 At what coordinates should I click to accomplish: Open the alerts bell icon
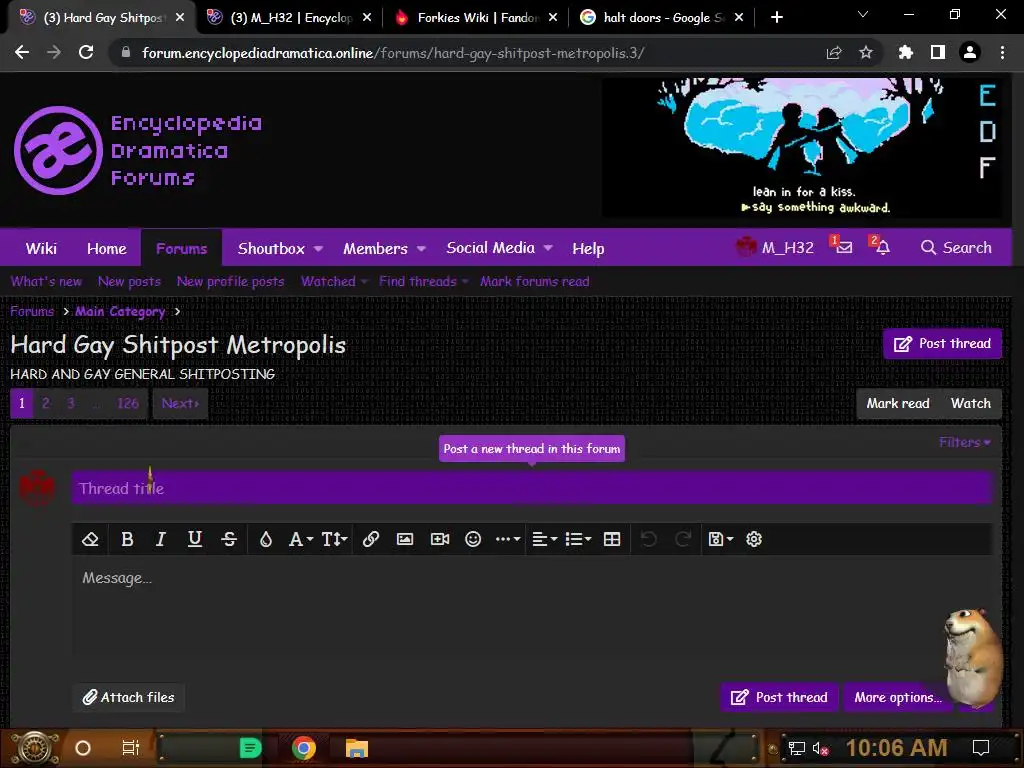881,247
